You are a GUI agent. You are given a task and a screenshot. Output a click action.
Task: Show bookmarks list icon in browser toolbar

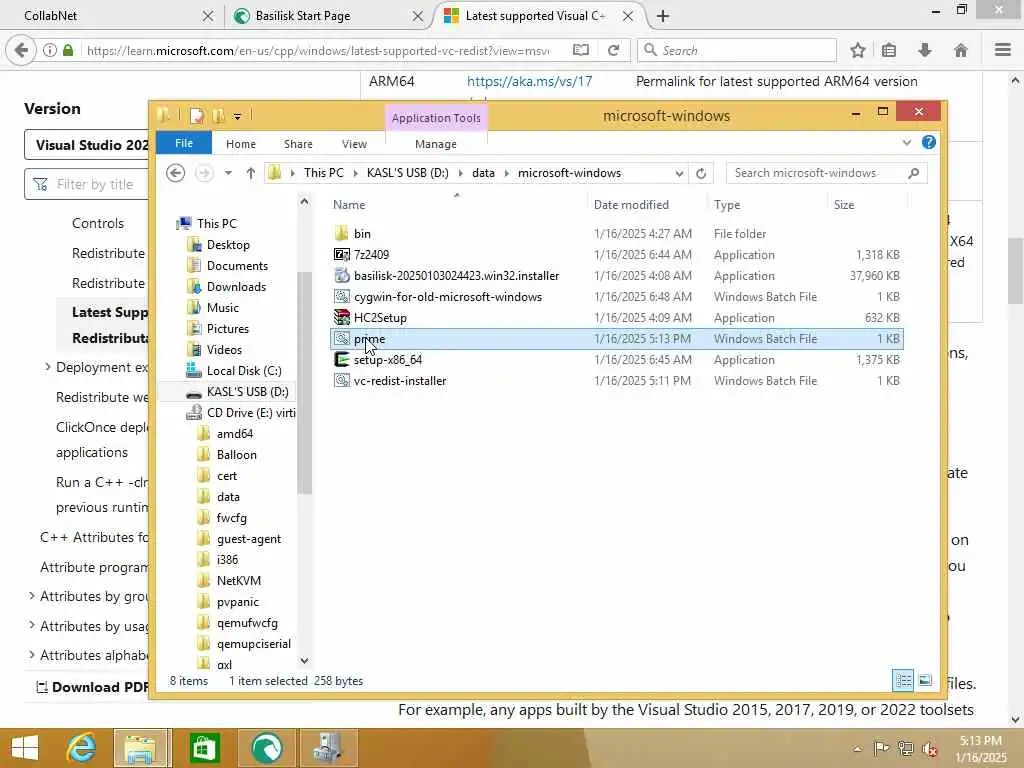tap(889, 50)
